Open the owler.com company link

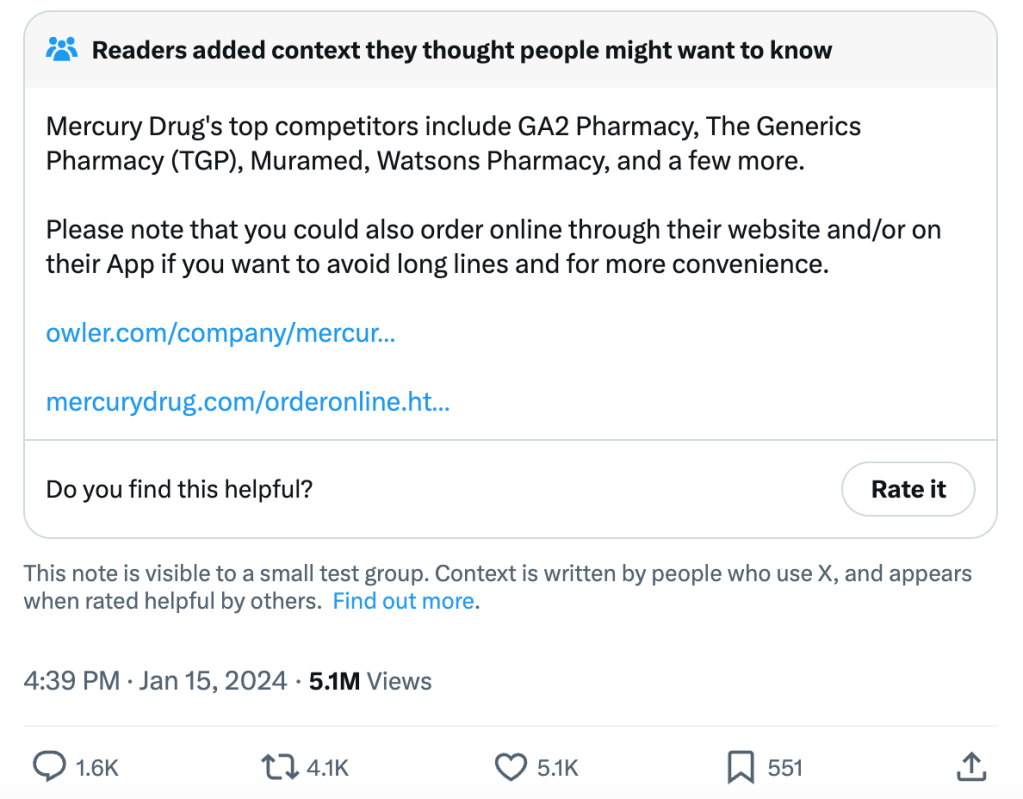point(221,333)
